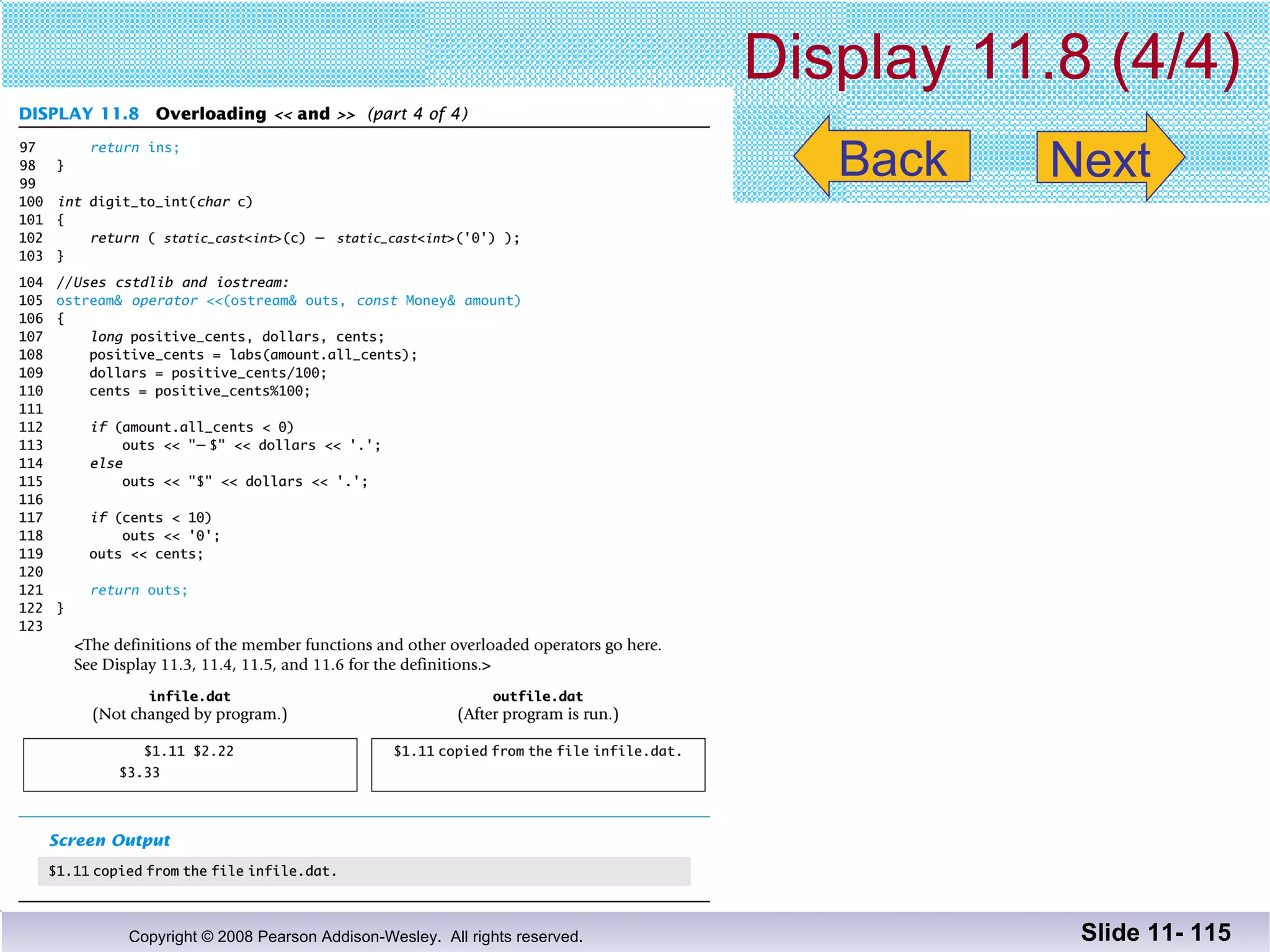1270x952 pixels.
Task: Click the Back arrow button
Action: pos(882,157)
